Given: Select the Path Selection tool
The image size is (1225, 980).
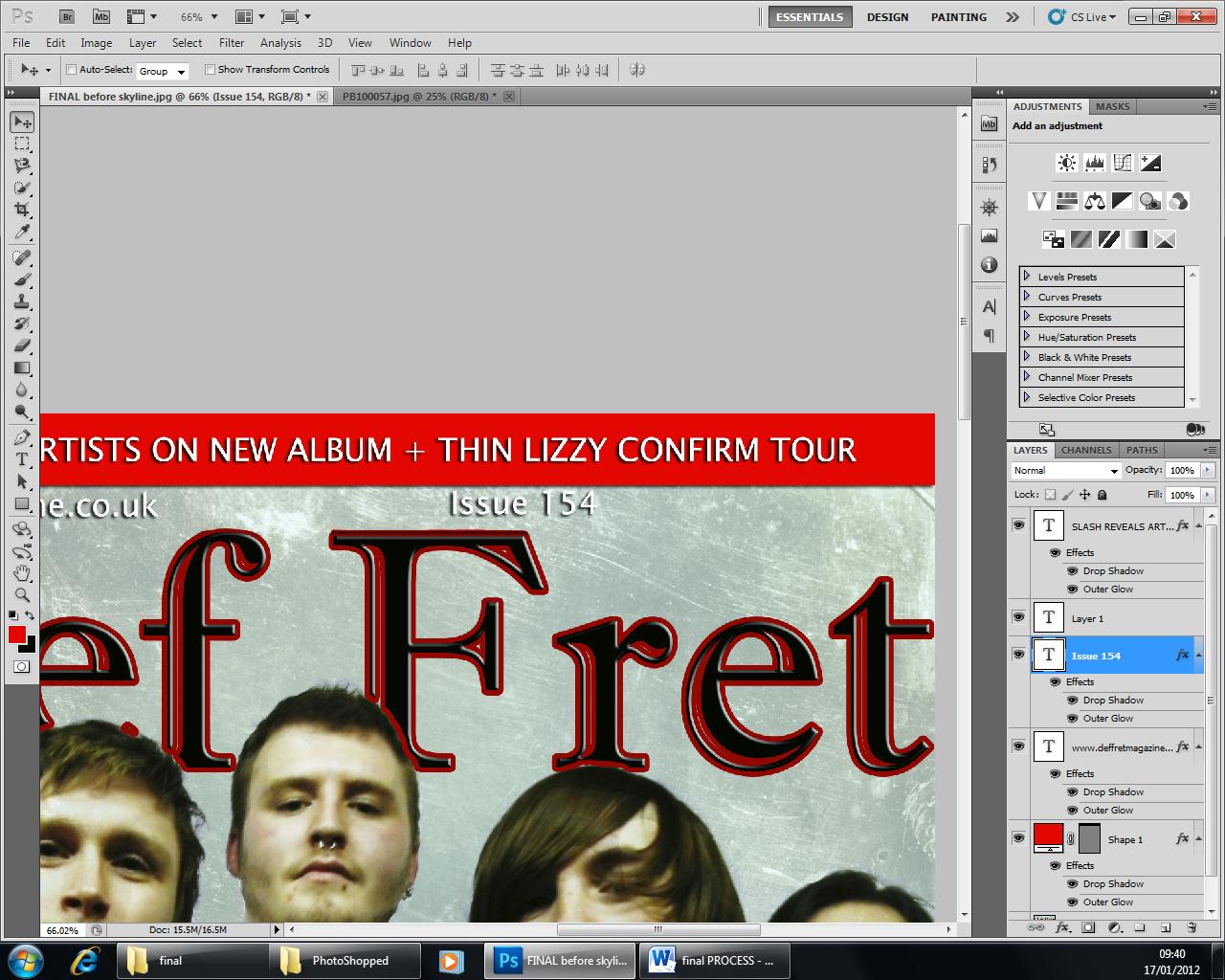Looking at the screenshot, I should pyautogui.click(x=22, y=481).
